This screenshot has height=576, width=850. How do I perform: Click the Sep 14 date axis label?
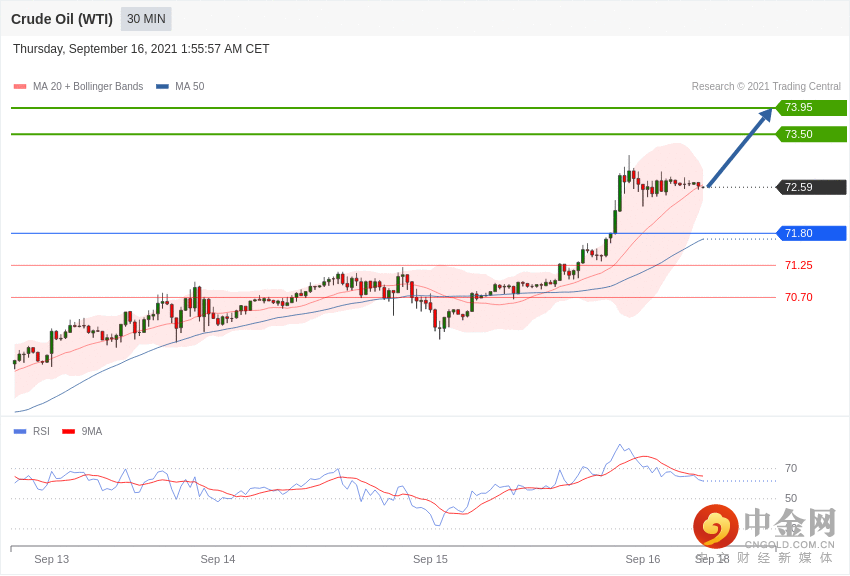point(218,559)
